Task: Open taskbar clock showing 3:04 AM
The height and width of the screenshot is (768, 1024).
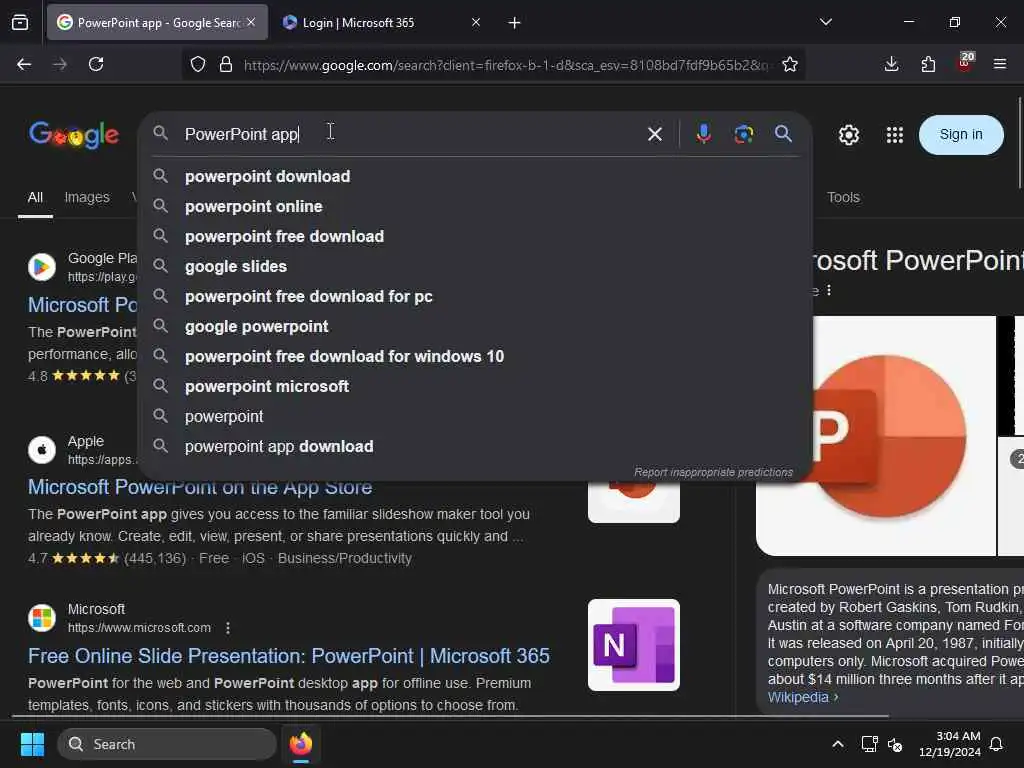Action: pos(949,744)
